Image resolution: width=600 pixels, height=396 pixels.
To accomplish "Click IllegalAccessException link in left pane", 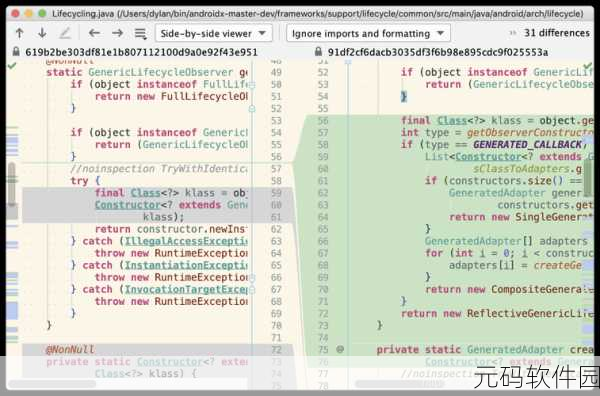I will (x=186, y=241).
